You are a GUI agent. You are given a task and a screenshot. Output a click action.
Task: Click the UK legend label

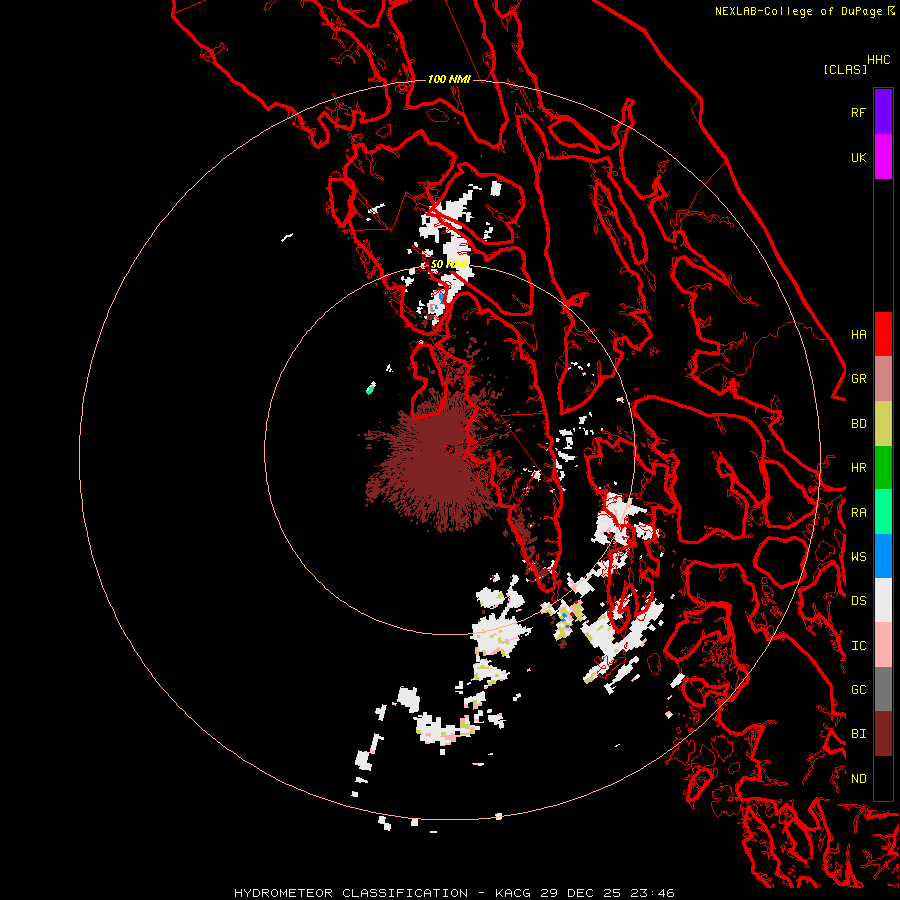point(858,157)
